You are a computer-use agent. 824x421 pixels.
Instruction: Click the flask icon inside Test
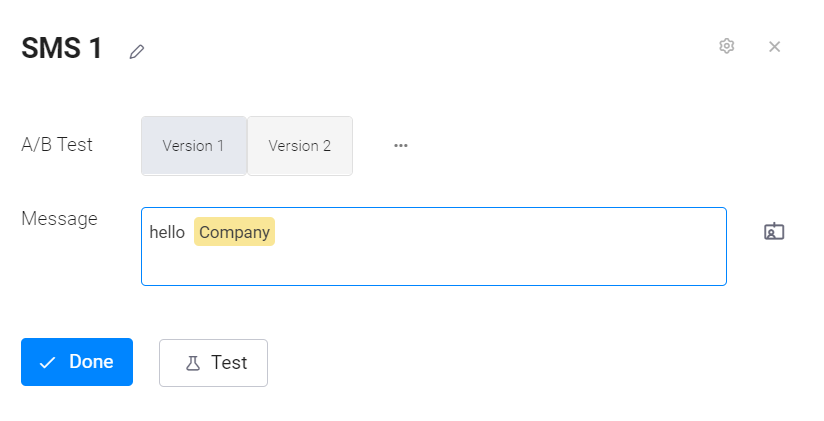pyautogui.click(x=193, y=363)
